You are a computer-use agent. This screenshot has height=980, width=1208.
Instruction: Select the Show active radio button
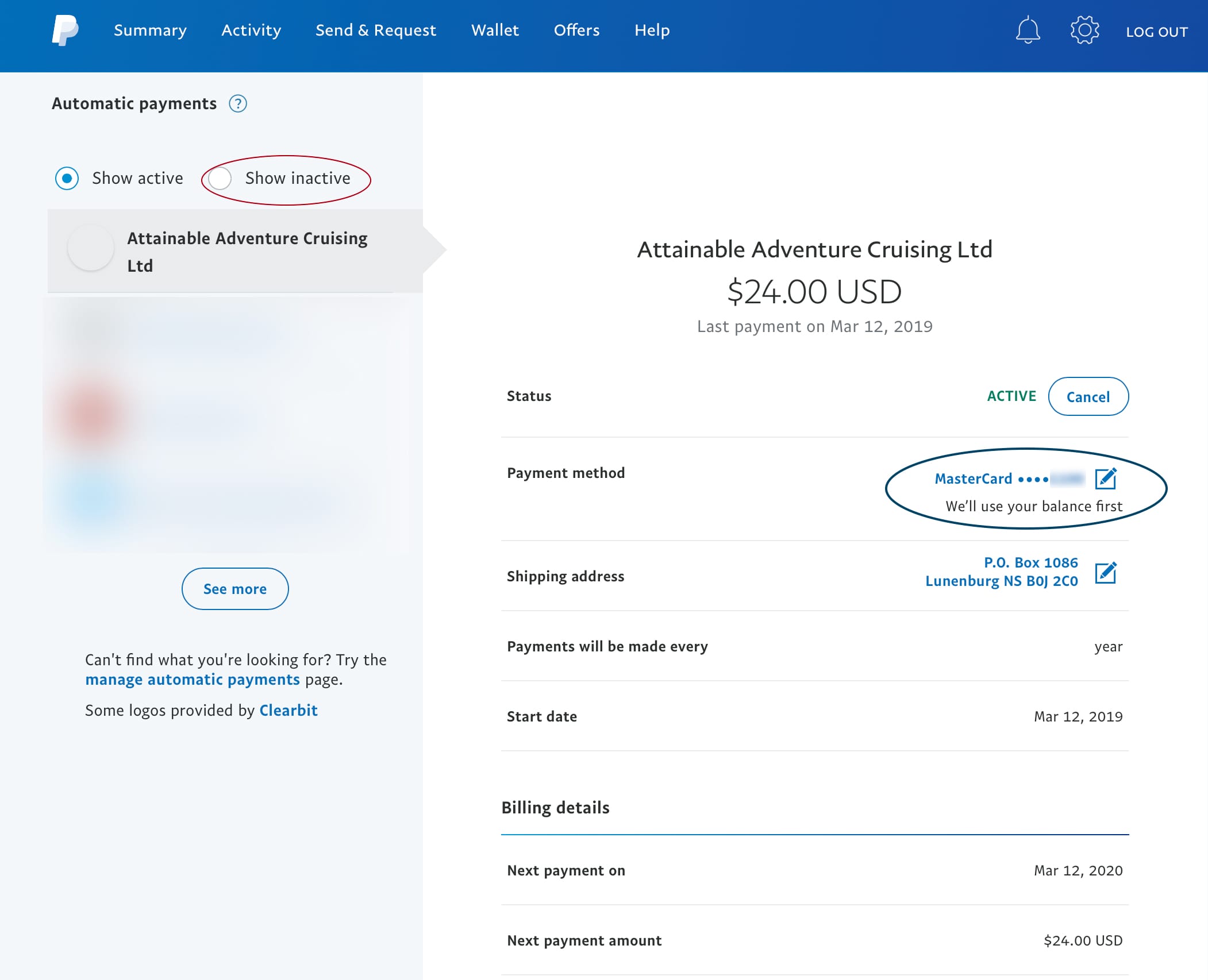(x=67, y=178)
